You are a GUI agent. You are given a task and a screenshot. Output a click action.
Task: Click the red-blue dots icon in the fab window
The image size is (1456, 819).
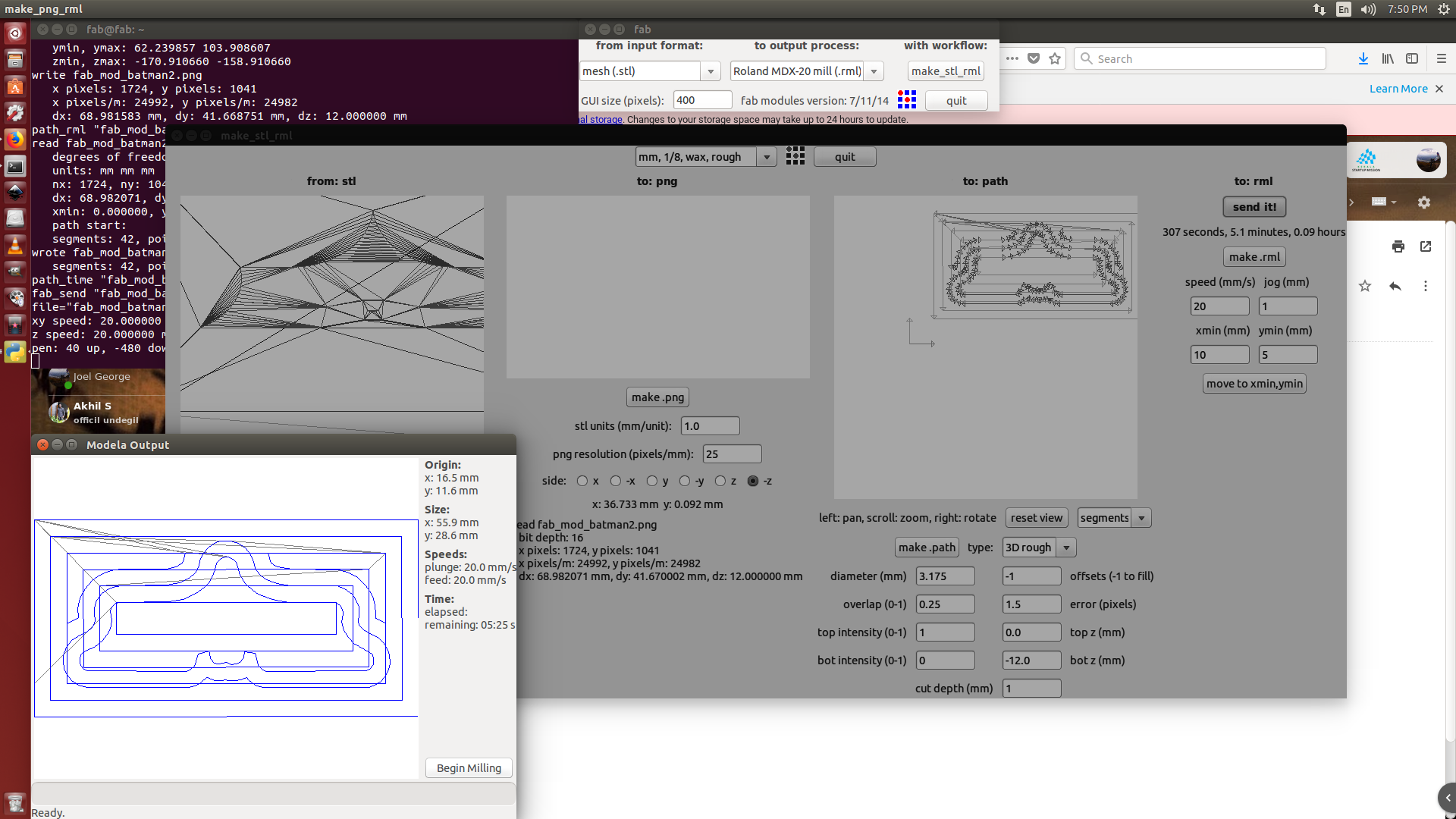tap(907, 100)
